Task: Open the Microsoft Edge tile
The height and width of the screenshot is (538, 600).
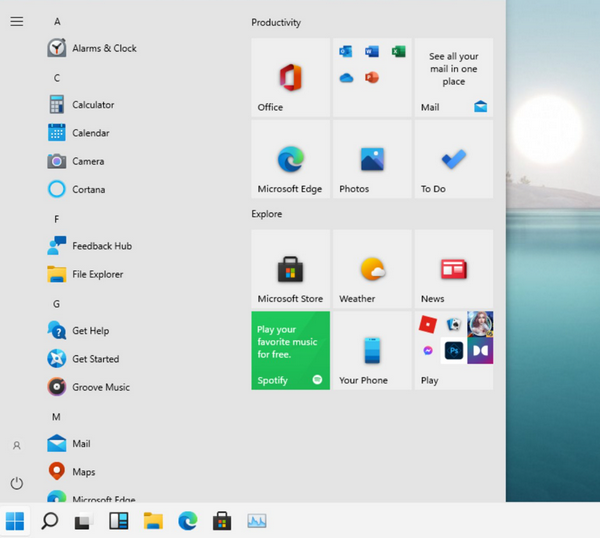Action: pyautogui.click(x=290, y=159)
